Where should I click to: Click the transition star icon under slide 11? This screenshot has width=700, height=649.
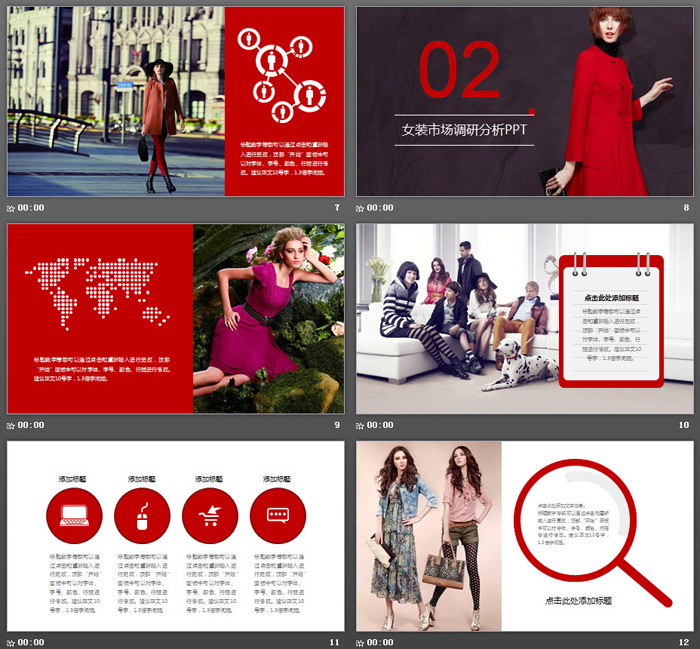click(x=11, y=642)
